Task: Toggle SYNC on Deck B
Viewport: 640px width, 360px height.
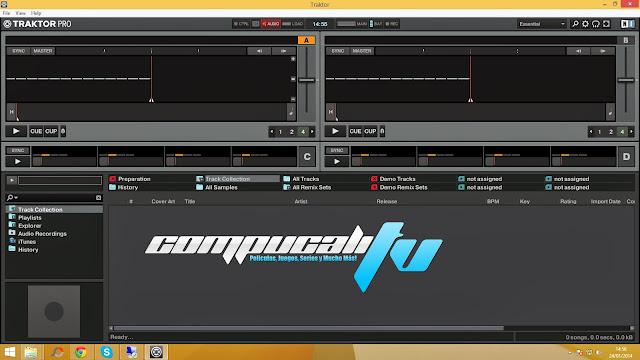Action: point(338,51)
